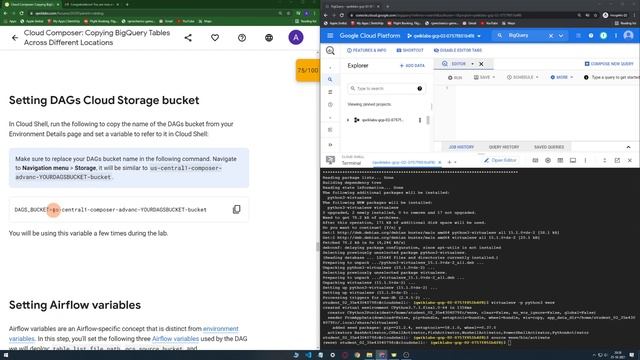This screenshot has height=360, width=640.
Task: Open the Editor tab dropdown arrow
Action: pyautogui.click(x=472, y=64)
